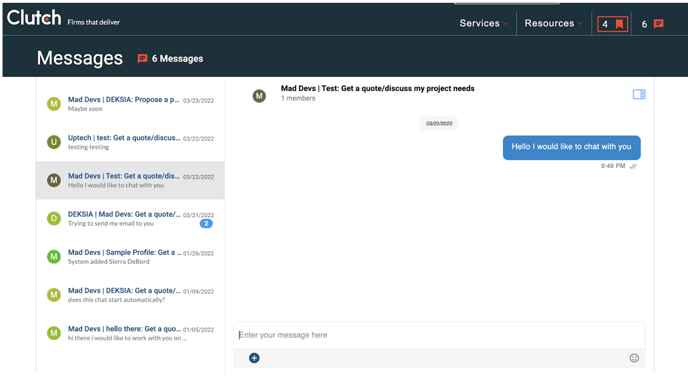This screenshot has width=688, height=377.
Task: Click the plus attachment button
Action: [254, 358]
